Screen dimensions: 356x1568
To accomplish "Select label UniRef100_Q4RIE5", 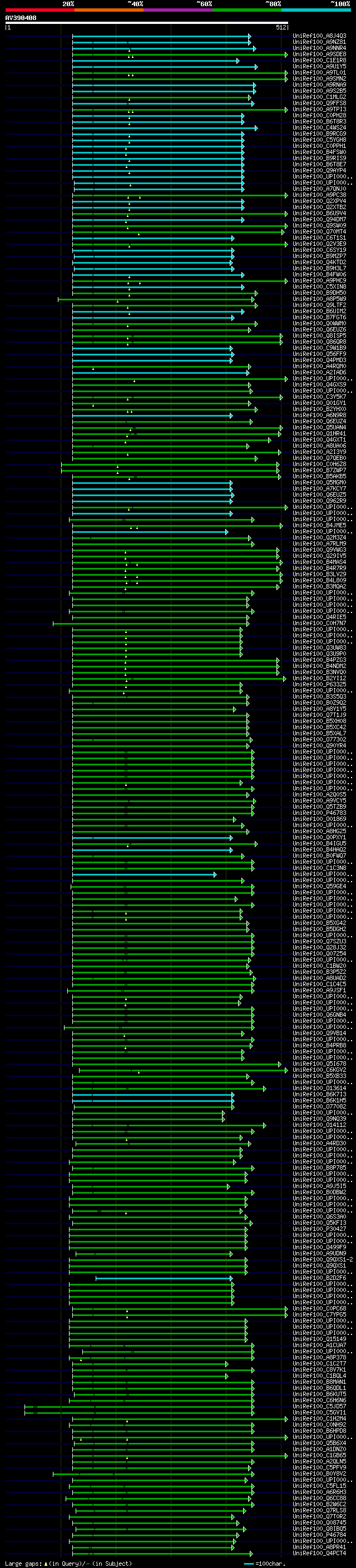I will 319,617.
